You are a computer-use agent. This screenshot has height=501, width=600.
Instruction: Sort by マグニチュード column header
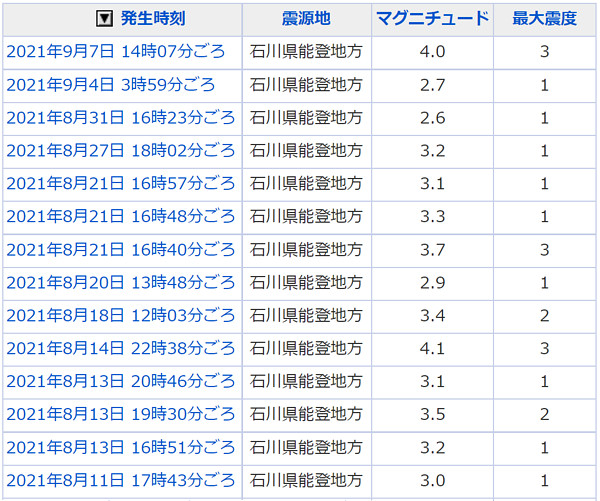click(432, 18)
